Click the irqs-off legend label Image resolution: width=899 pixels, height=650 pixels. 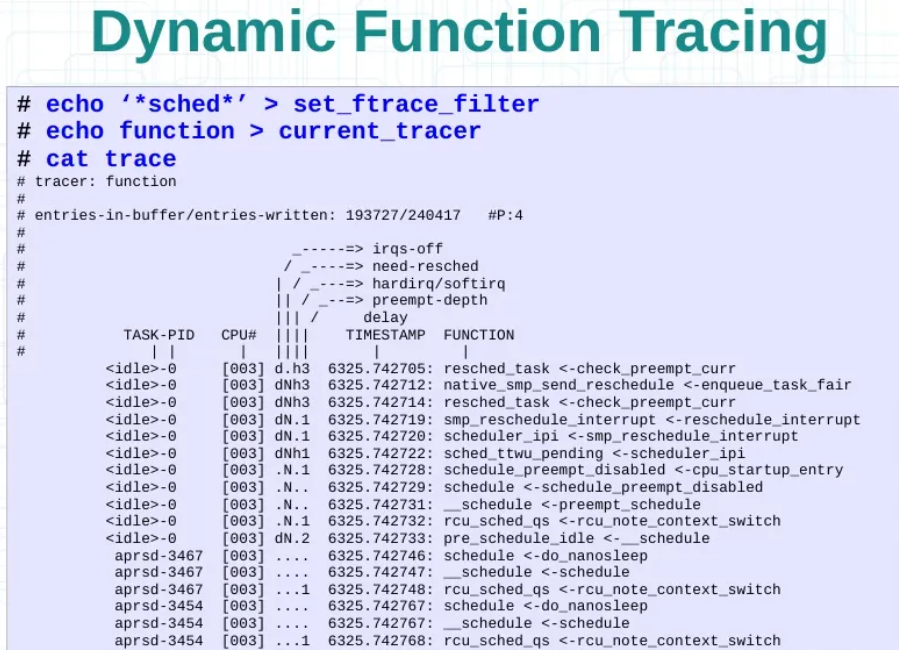coord(407,249)
